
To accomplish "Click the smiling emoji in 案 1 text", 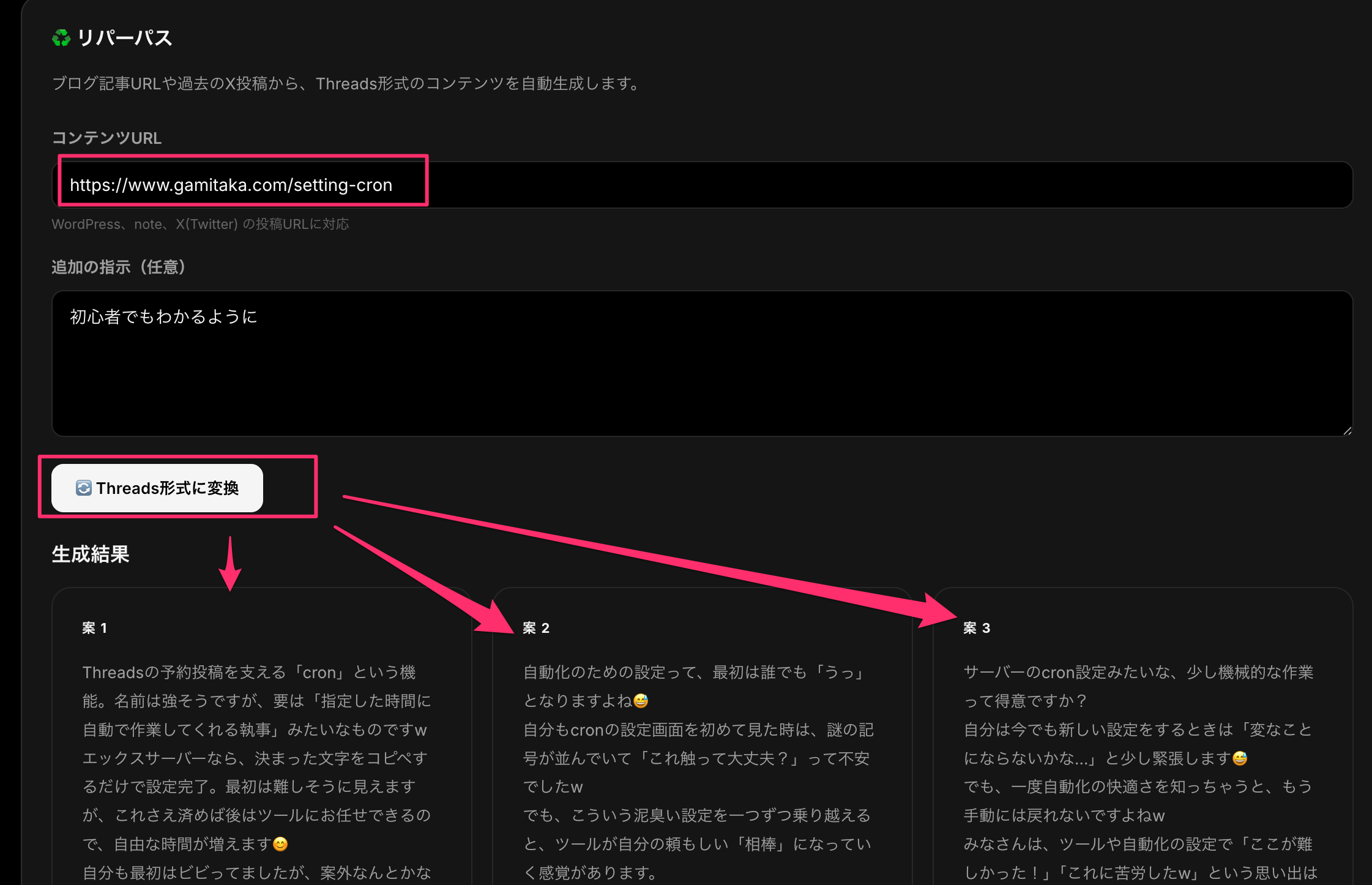I will click(x=280, y=844).
